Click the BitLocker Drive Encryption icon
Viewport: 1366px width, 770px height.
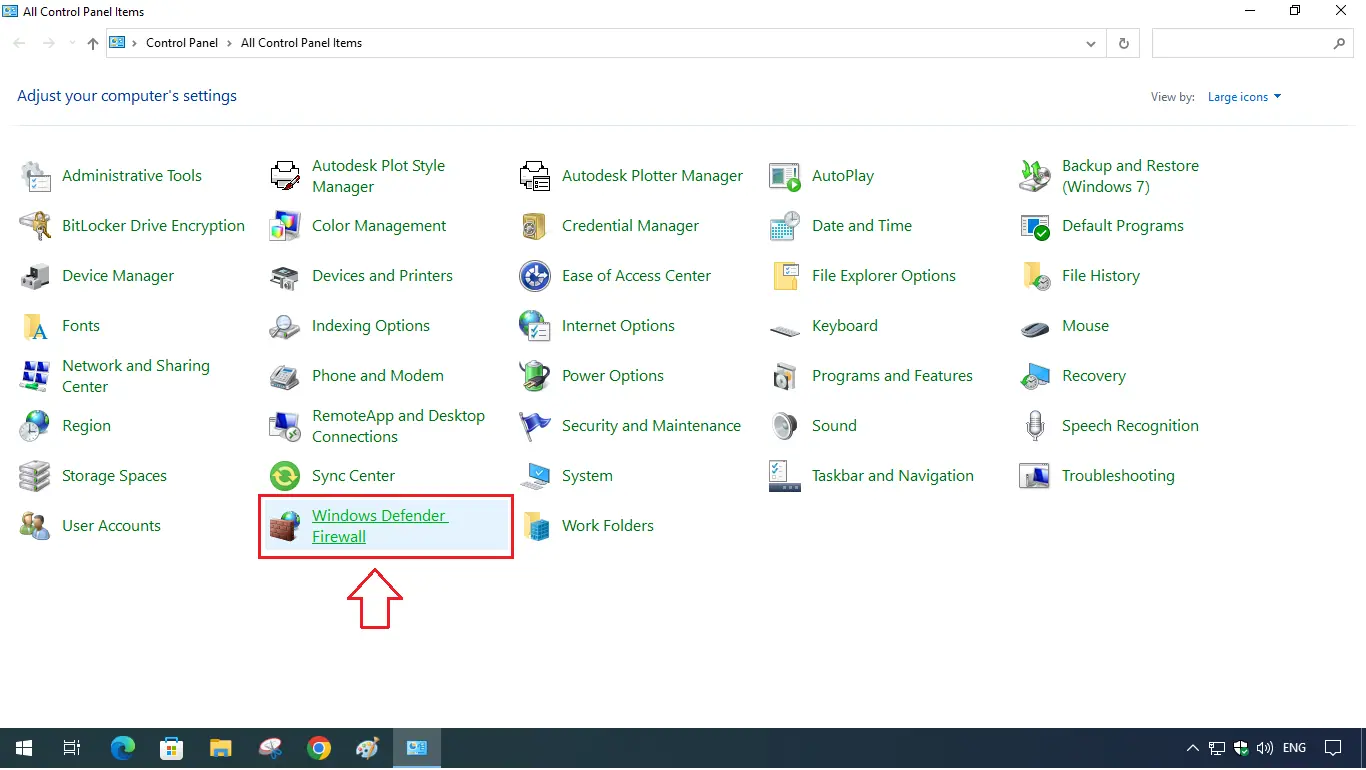click(x=35, y=226)
